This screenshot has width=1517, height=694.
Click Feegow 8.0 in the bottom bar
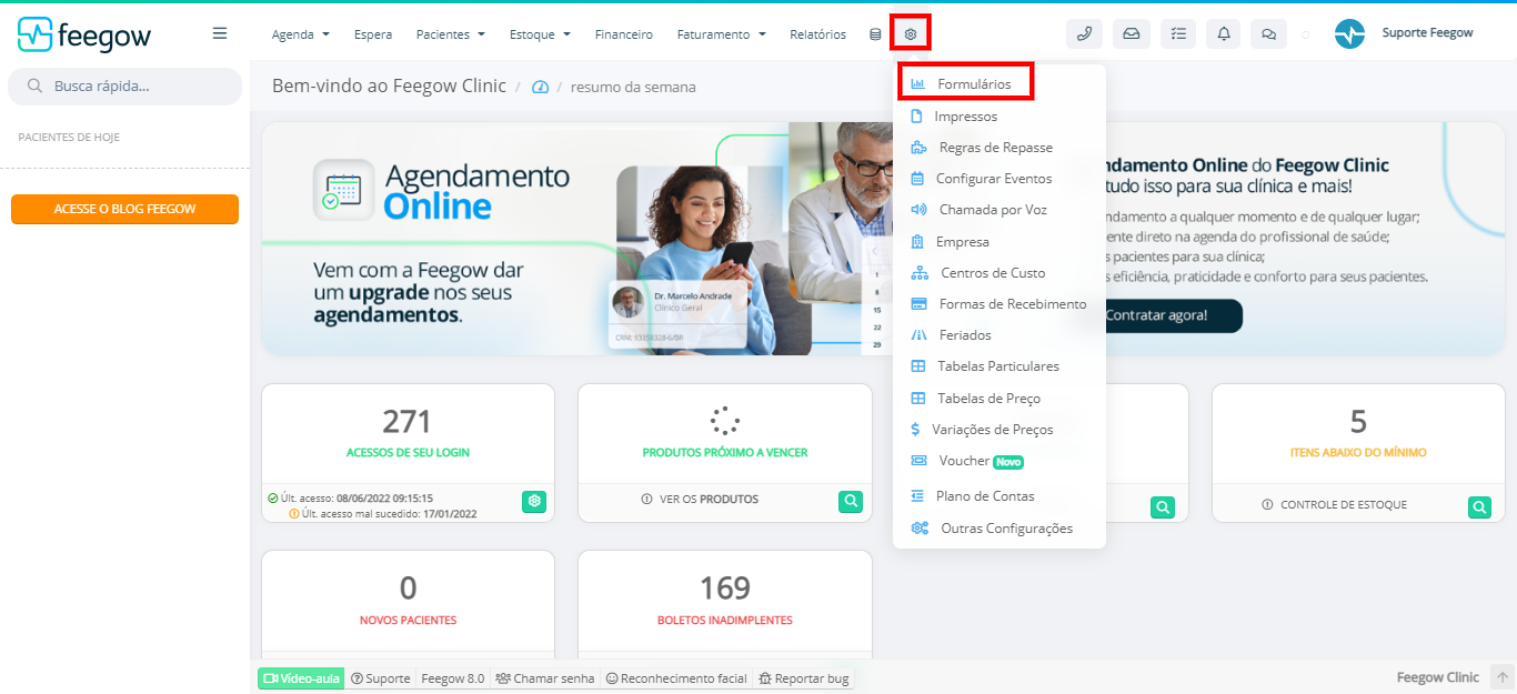(x=452, y=678)
